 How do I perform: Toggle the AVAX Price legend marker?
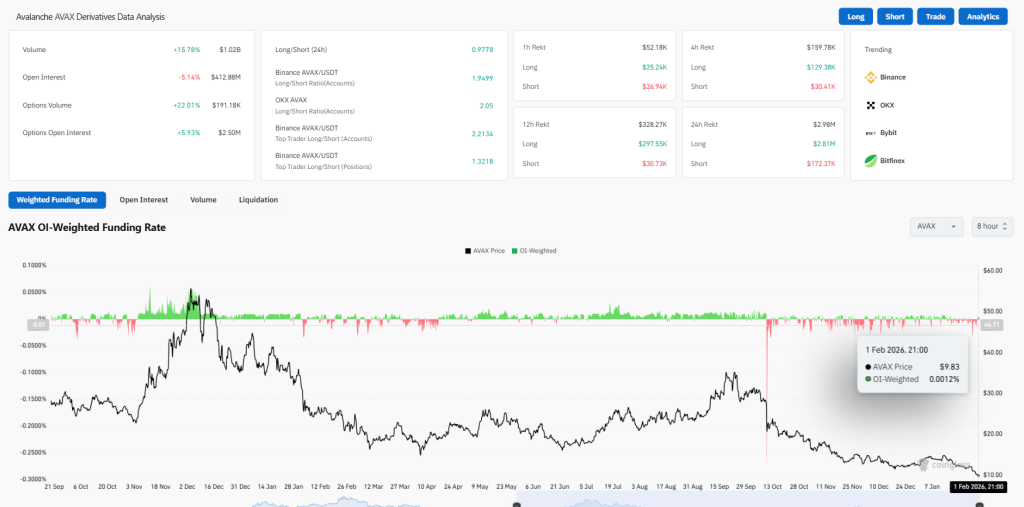pos(468,251)
